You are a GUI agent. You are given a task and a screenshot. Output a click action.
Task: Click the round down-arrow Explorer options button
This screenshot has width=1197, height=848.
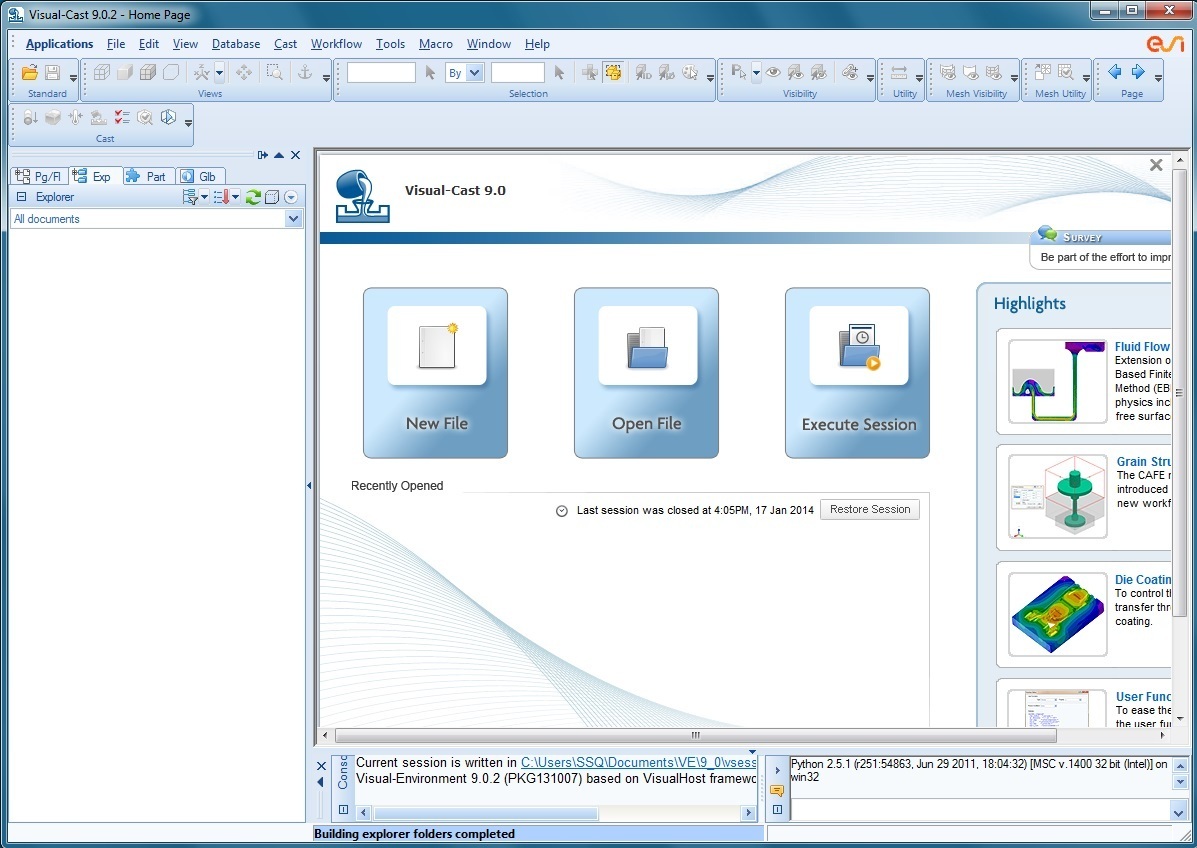click(x=291, y=197)
